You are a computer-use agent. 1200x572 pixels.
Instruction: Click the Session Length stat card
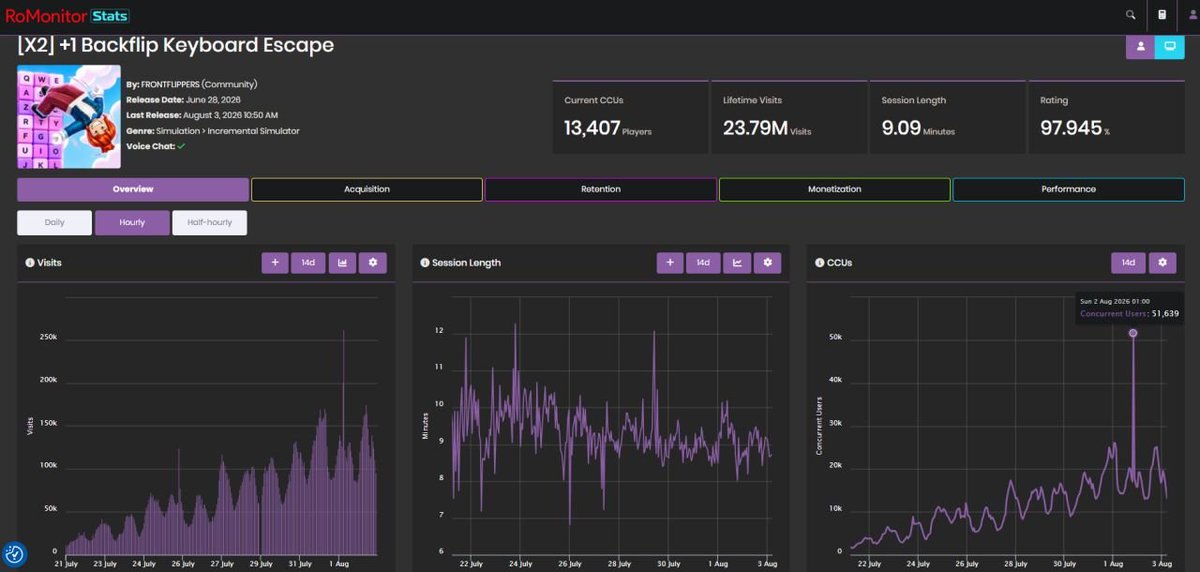pyautogui.click(x=947, y=116)
